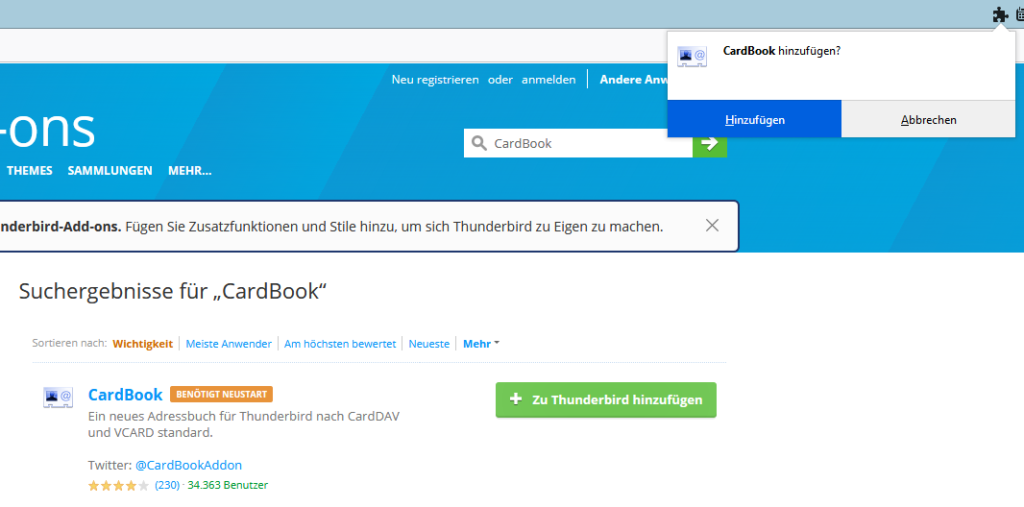Click the Andere Anwendungen menu
The image size is (1024, 507).
632,80
